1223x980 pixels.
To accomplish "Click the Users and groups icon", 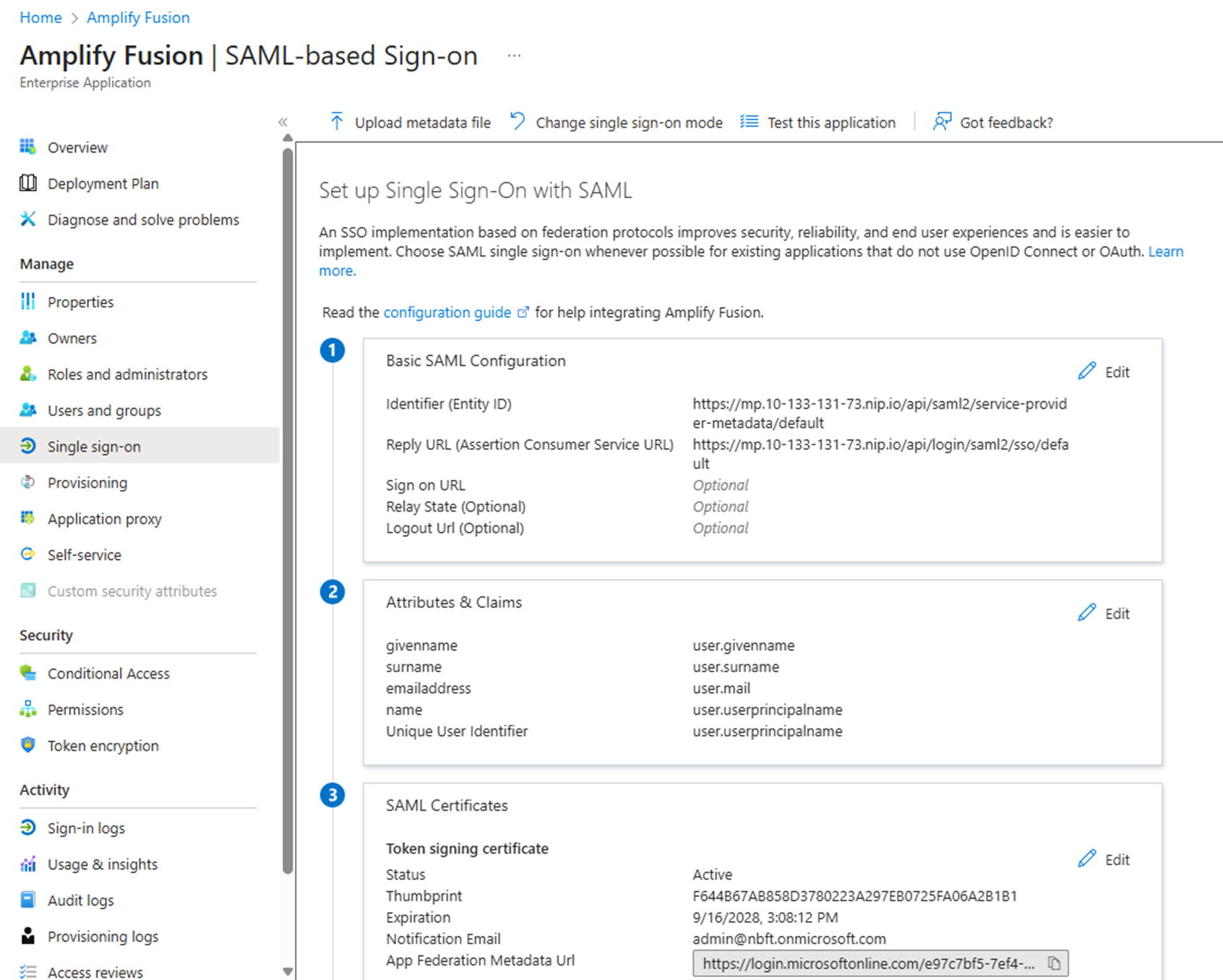I will [x=27, y=410].
